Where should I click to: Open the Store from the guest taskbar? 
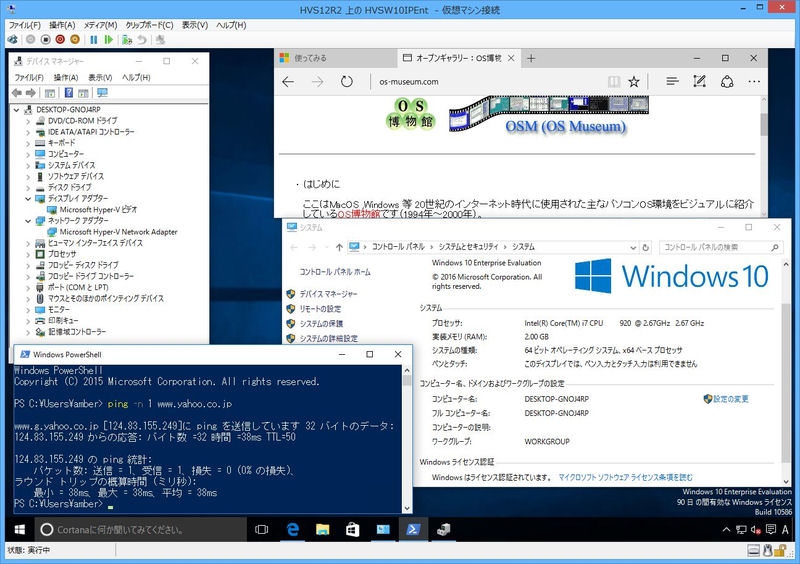pyautogui.click(x=353, y=529)
